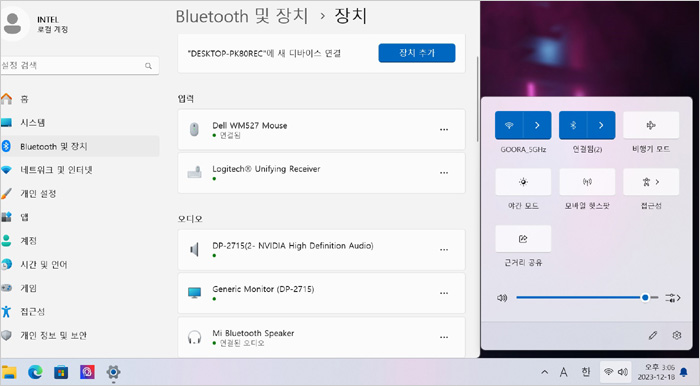The image size is (700, 386).
Task: Click the Mi Bluetooth Speaker label
Action: [253, 333]
